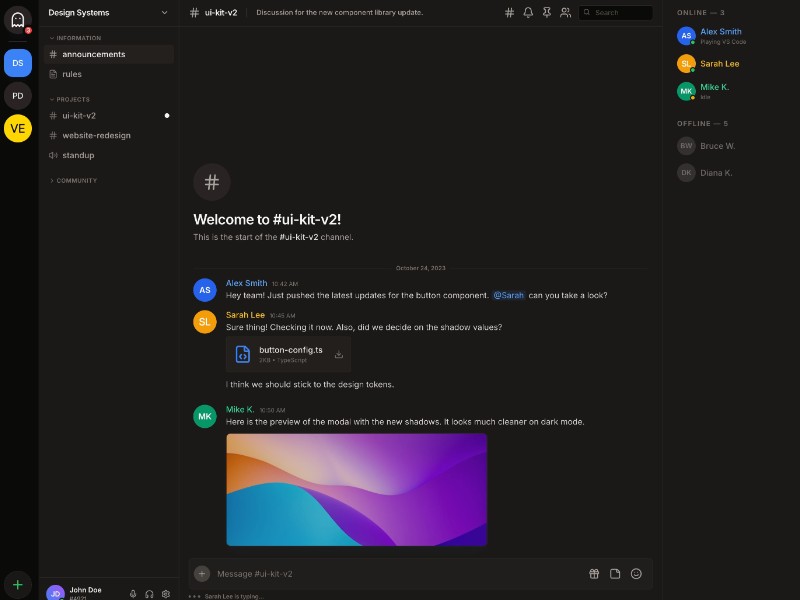Open the ui-kit-v2 channel in sidebar
The height and width of the screenshot is (600, 800).
[109, 116]
